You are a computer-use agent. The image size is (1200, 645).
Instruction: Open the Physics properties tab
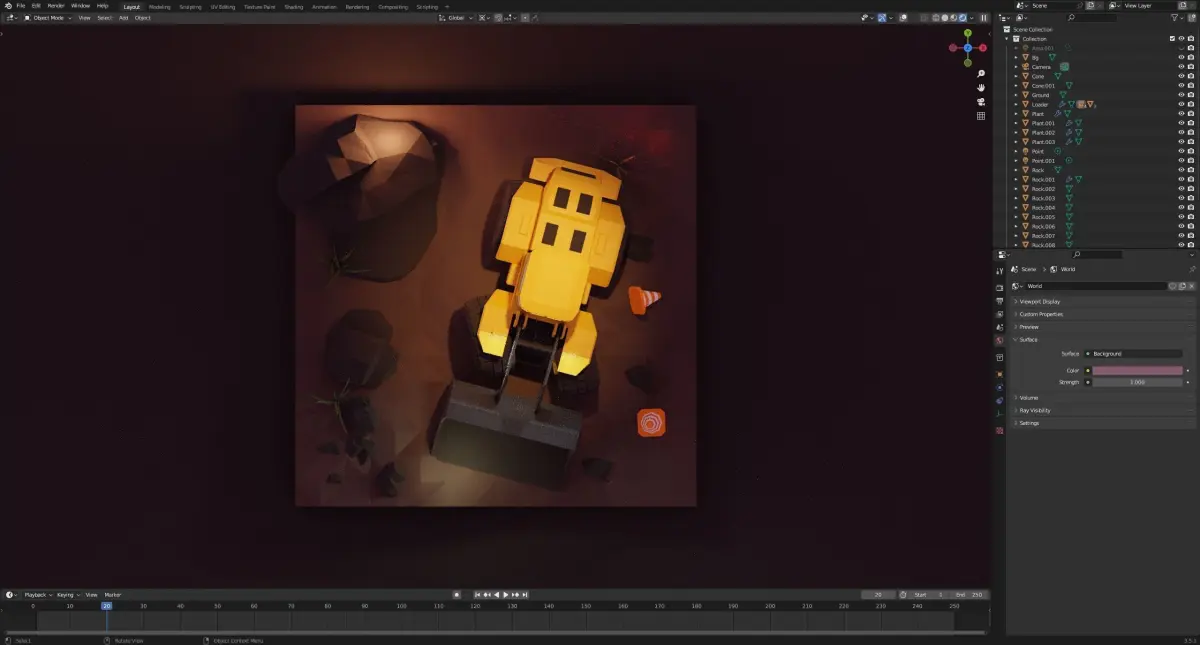(999, 387)
